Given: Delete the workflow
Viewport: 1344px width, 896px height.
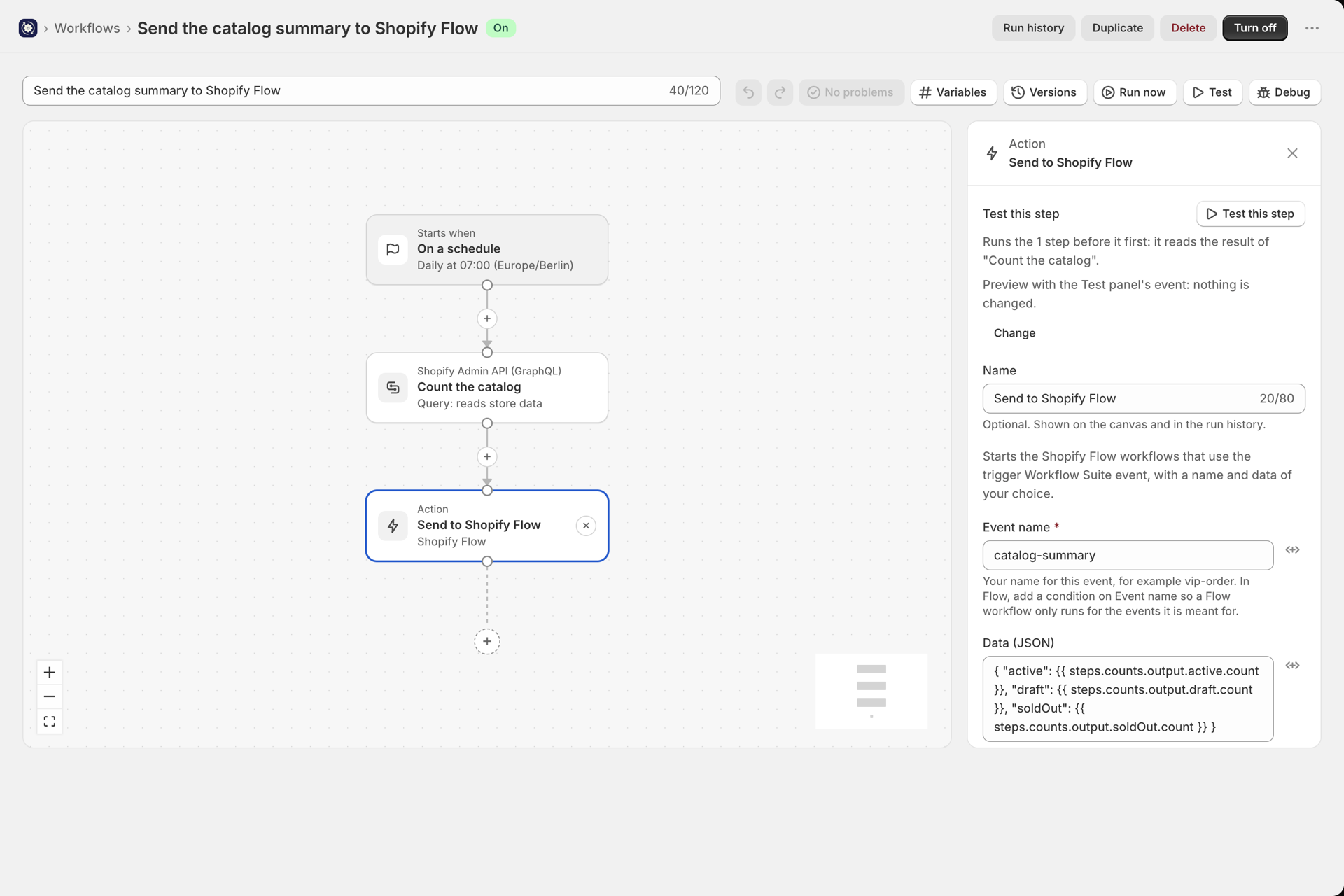Looking at the screenshot, I should [1189, 28].
